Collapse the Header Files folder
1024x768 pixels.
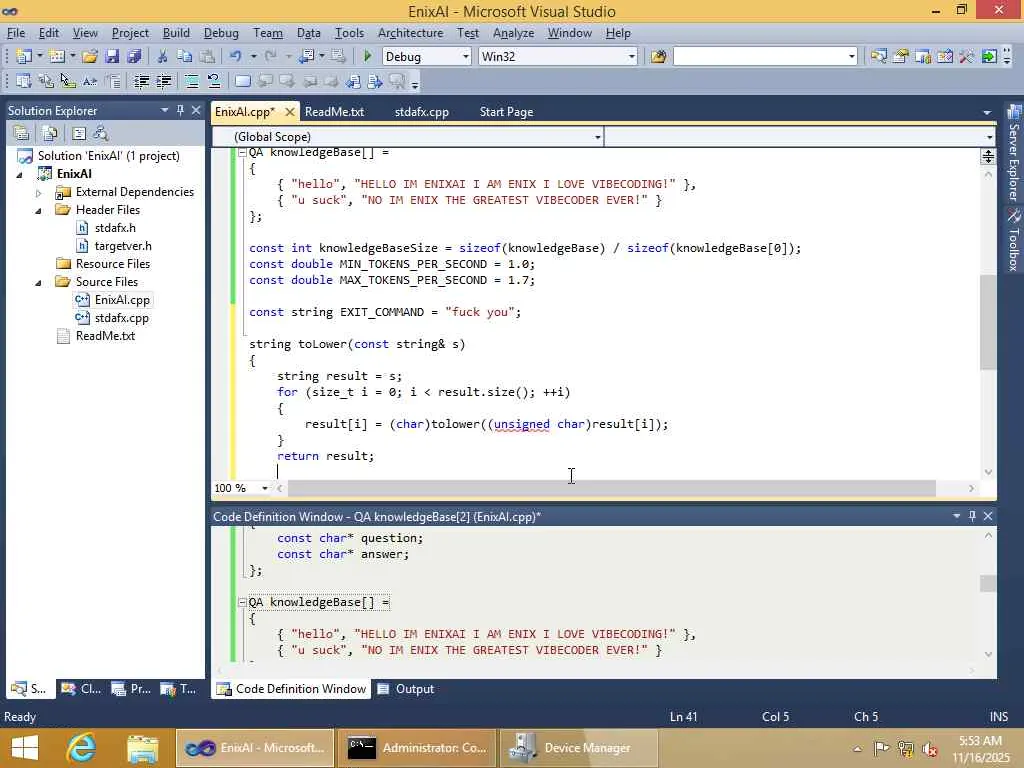(39, 210)
